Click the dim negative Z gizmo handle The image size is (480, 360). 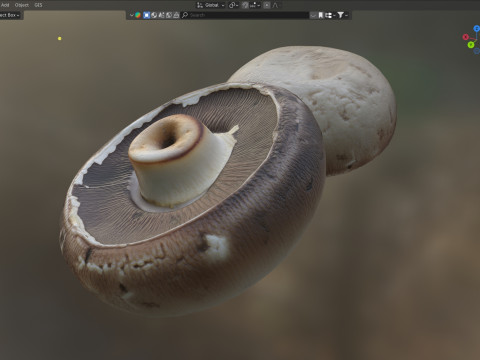coord(477,51)
